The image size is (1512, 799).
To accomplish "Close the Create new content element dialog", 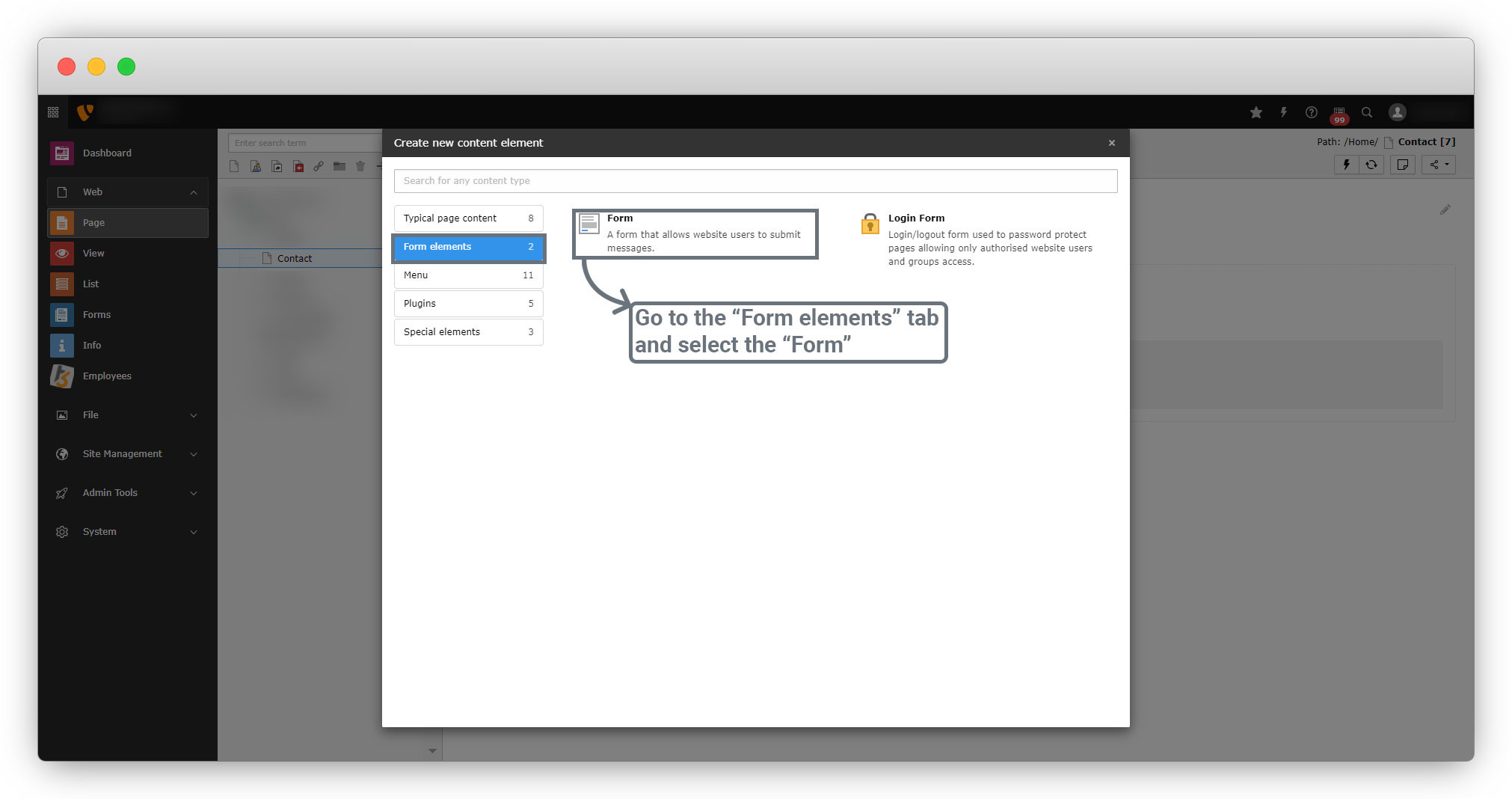I will (x=1112, y=143).
